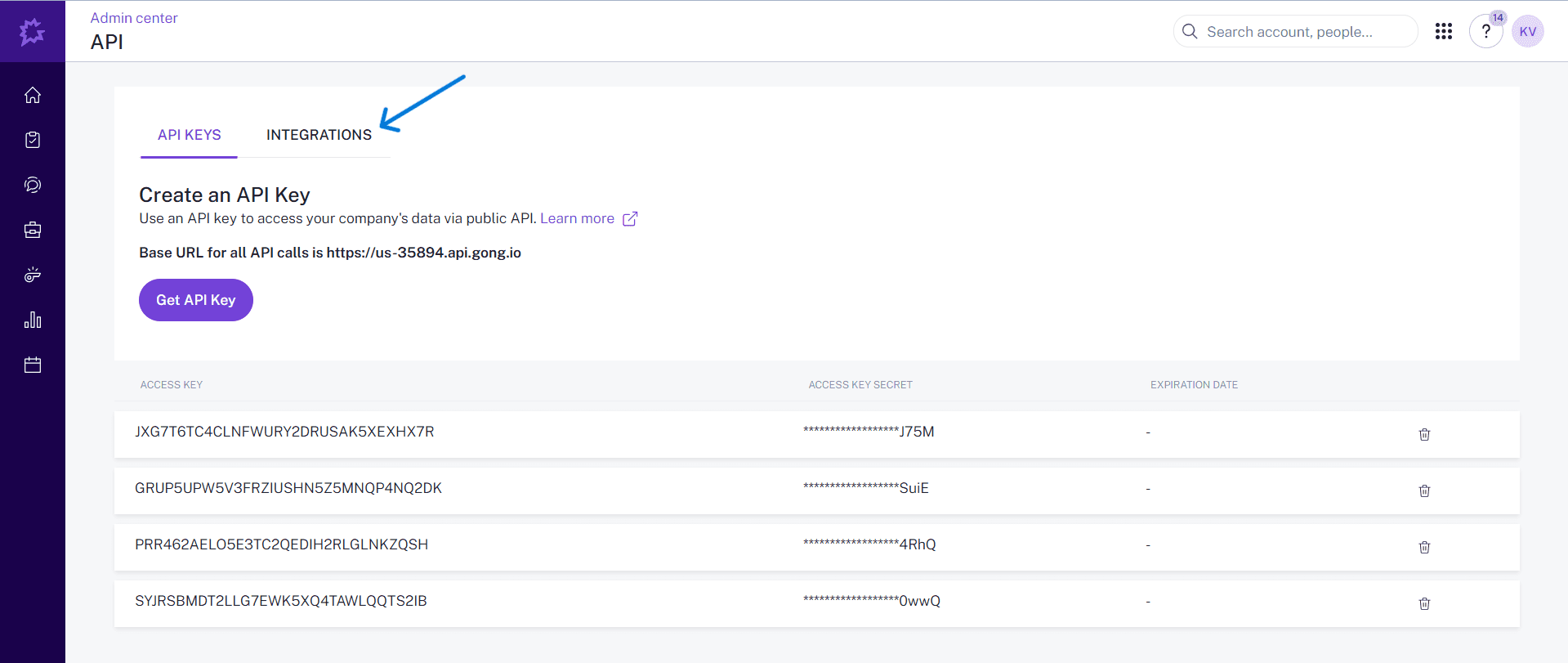Select key SYJRSBMDT2LLG7EWK5XQ4TAWLQQTS2IB
The height and width of the screenshot is (663, 1568).
(x=281, y=601)
